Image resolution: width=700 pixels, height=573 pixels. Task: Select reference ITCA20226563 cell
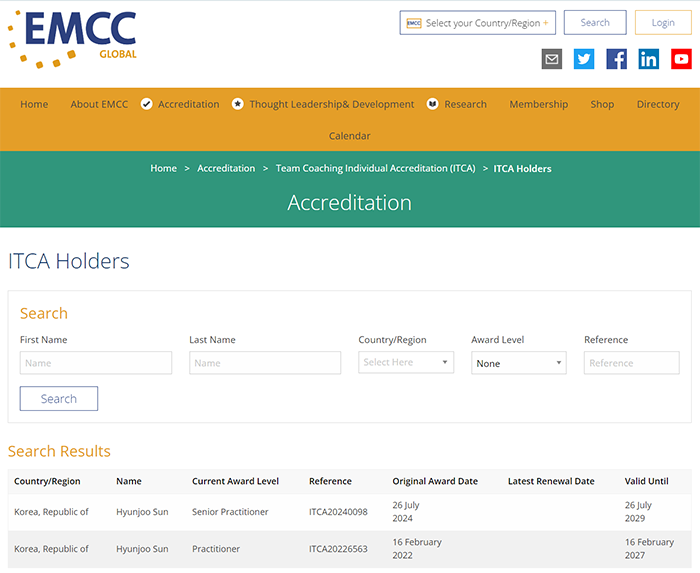pyautogui.click(x=338, y=549)
